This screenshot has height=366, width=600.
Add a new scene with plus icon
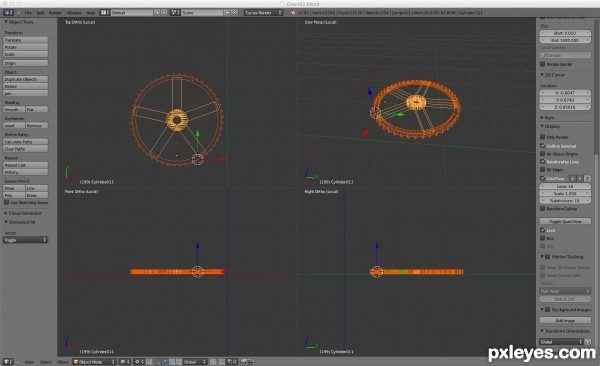point(227,13)
